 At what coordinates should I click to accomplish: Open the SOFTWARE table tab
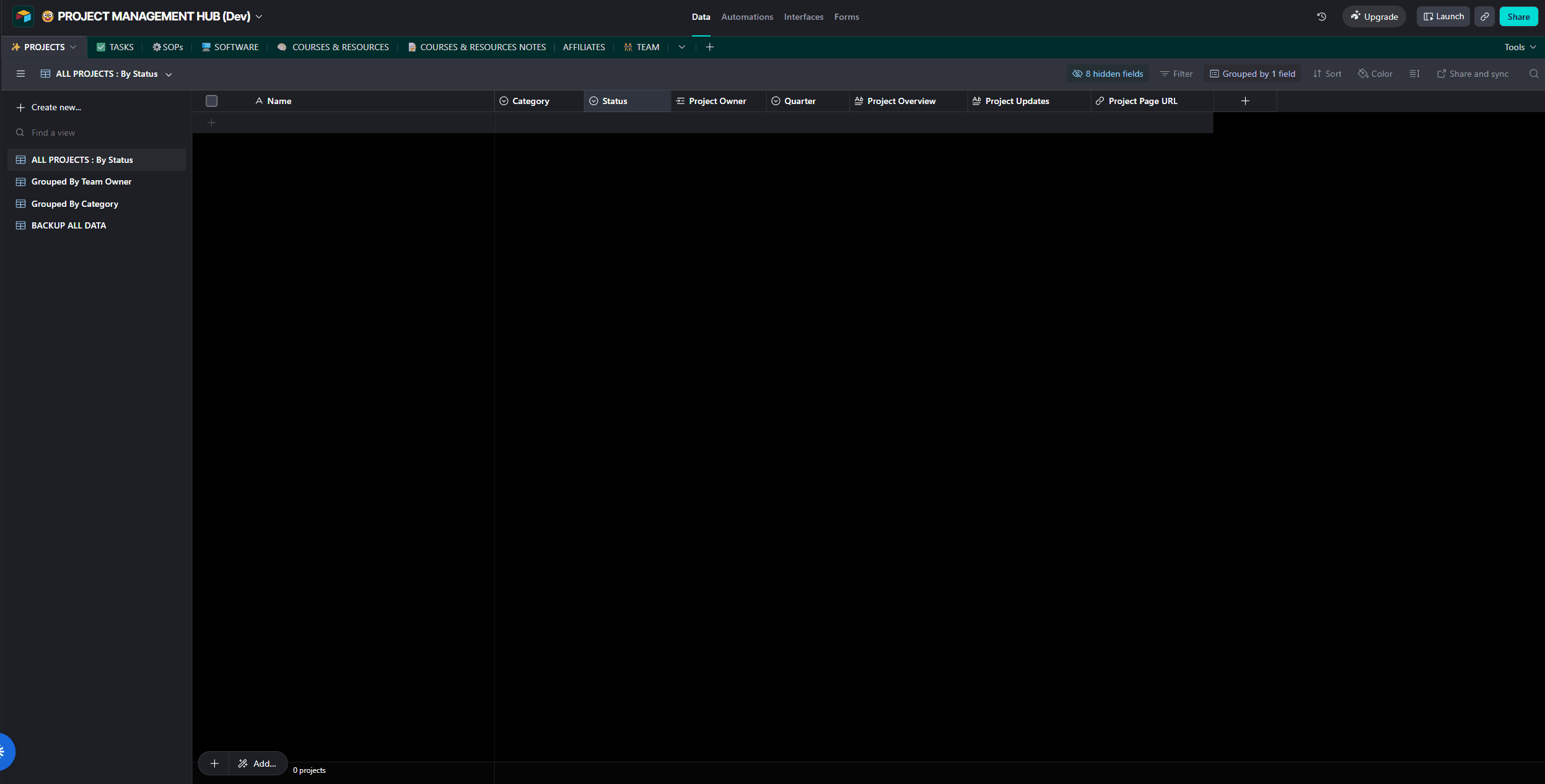pyautogui.click(x=230, y=47)
